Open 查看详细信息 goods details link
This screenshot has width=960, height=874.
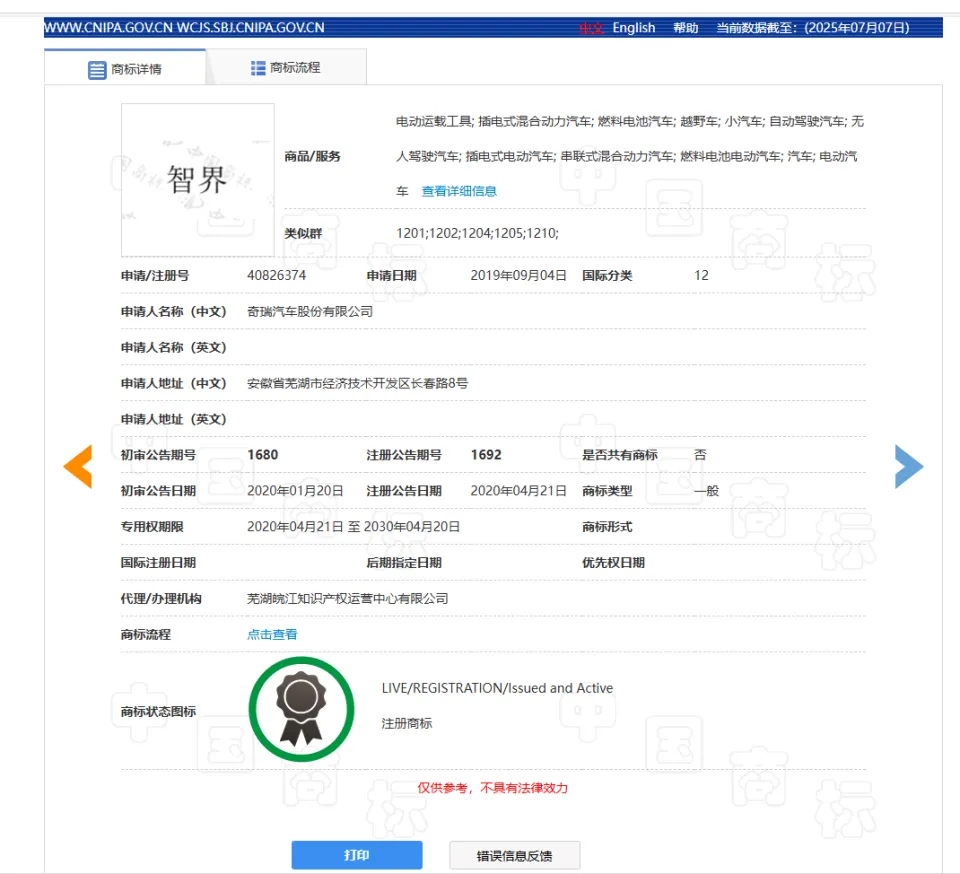(x=459, y=191)
